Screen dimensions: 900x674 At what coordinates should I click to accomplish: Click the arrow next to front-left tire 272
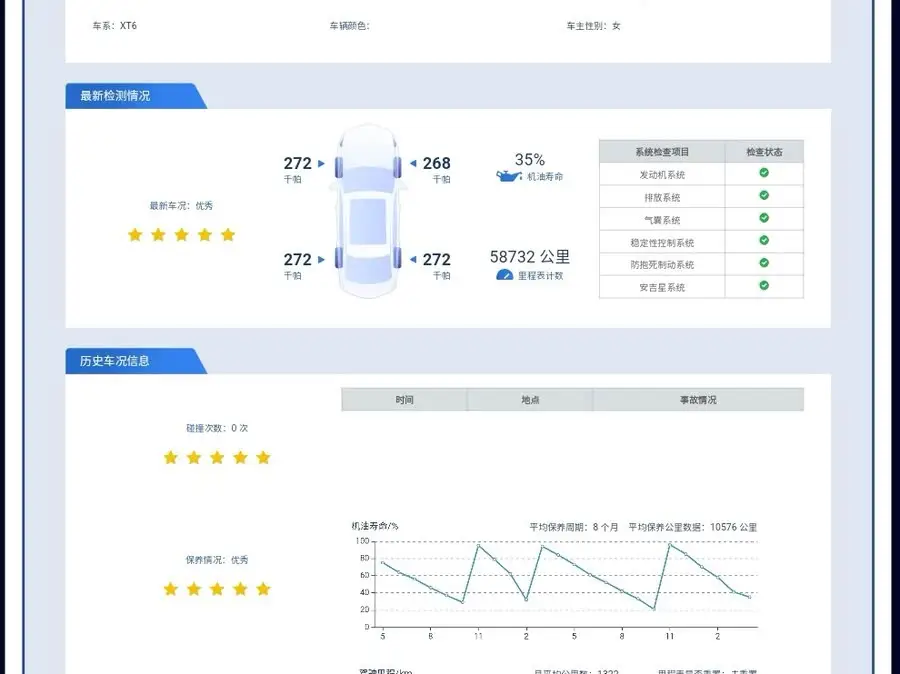coord(321,163)
